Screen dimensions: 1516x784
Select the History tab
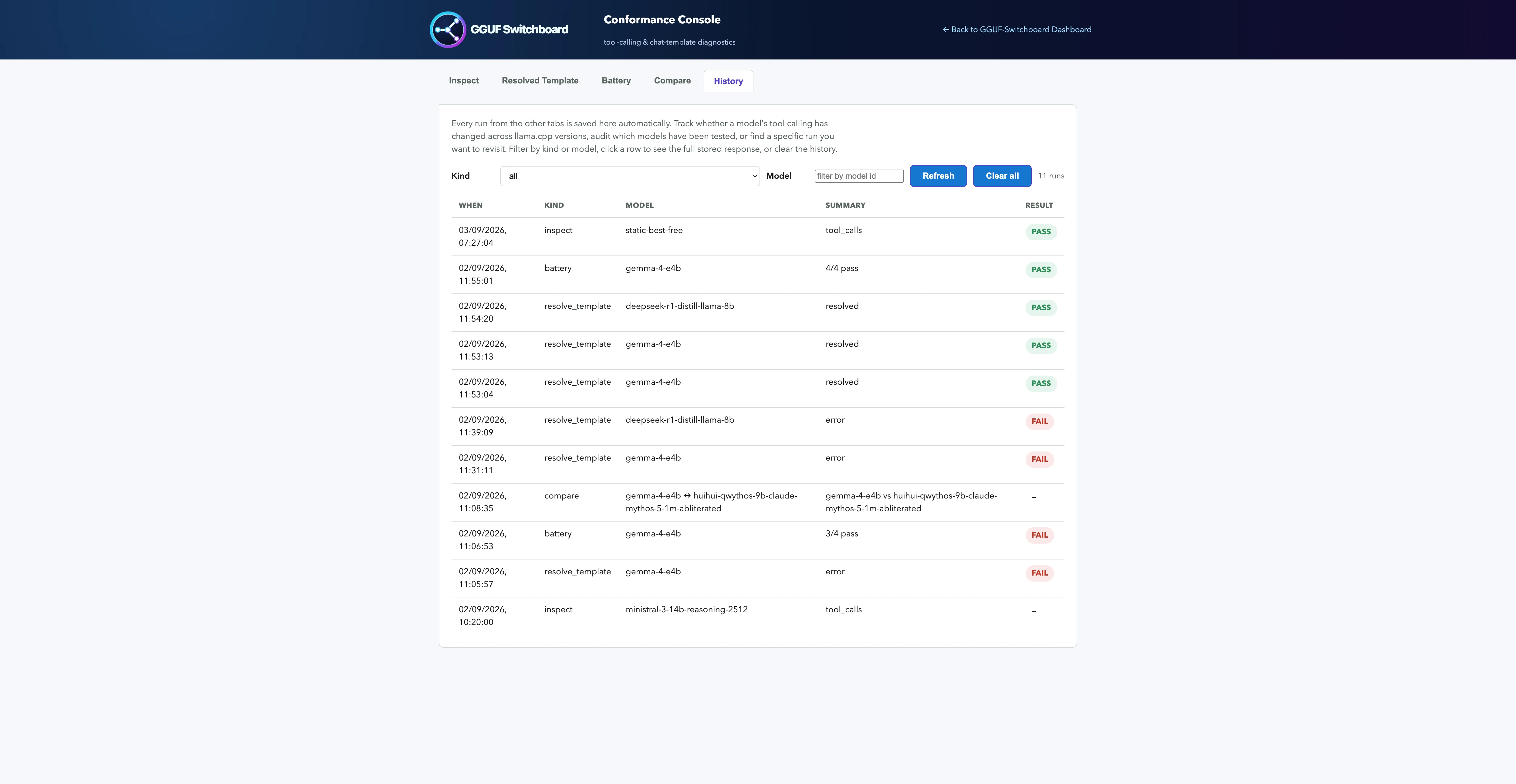click(728, 81)
